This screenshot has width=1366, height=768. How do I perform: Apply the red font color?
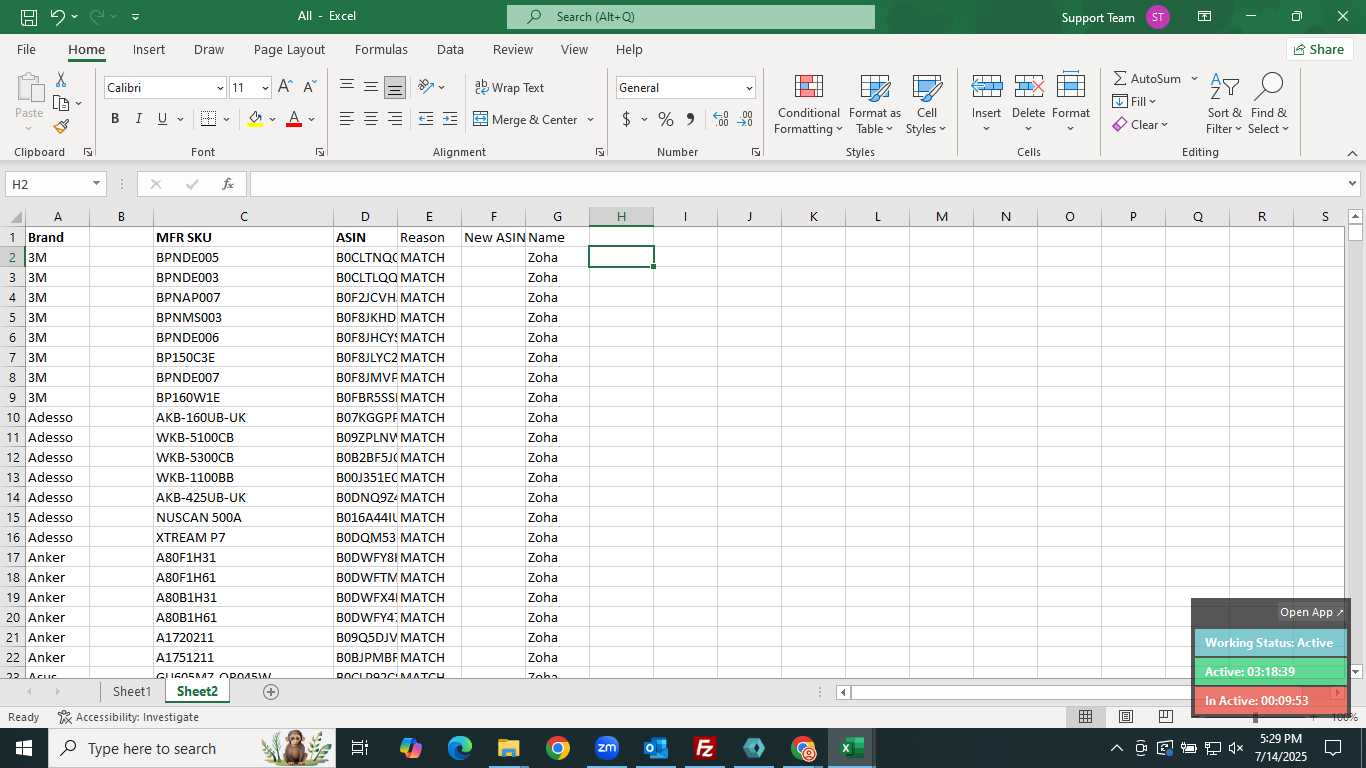point(294,119)
